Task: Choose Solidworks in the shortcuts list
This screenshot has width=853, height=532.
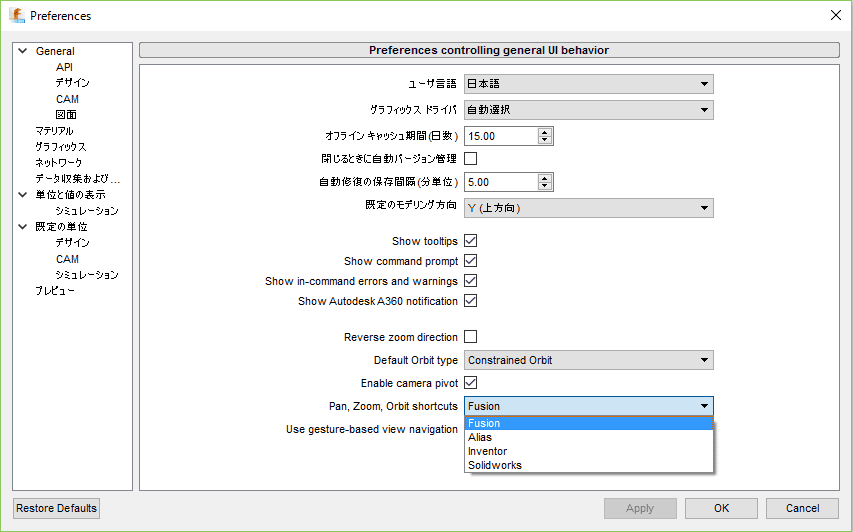Action: [589, 466]
